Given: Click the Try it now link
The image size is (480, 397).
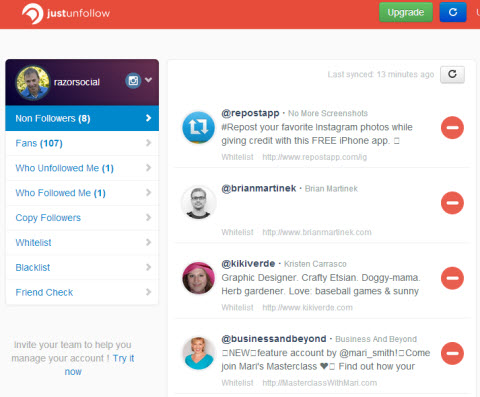Looking at the screenshot, I should [x=100, y=365].
